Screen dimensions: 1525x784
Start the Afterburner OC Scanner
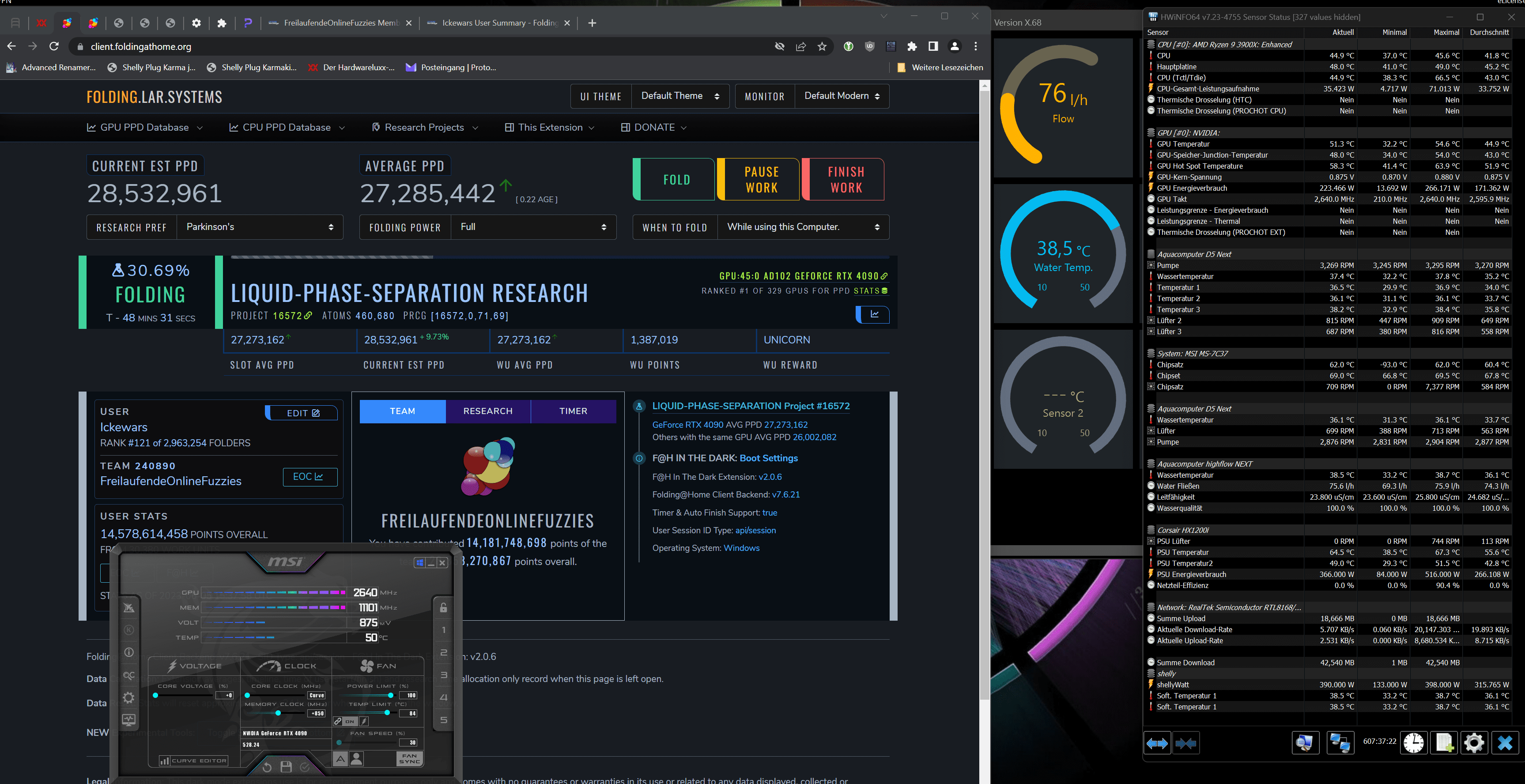tap(129, 675)
